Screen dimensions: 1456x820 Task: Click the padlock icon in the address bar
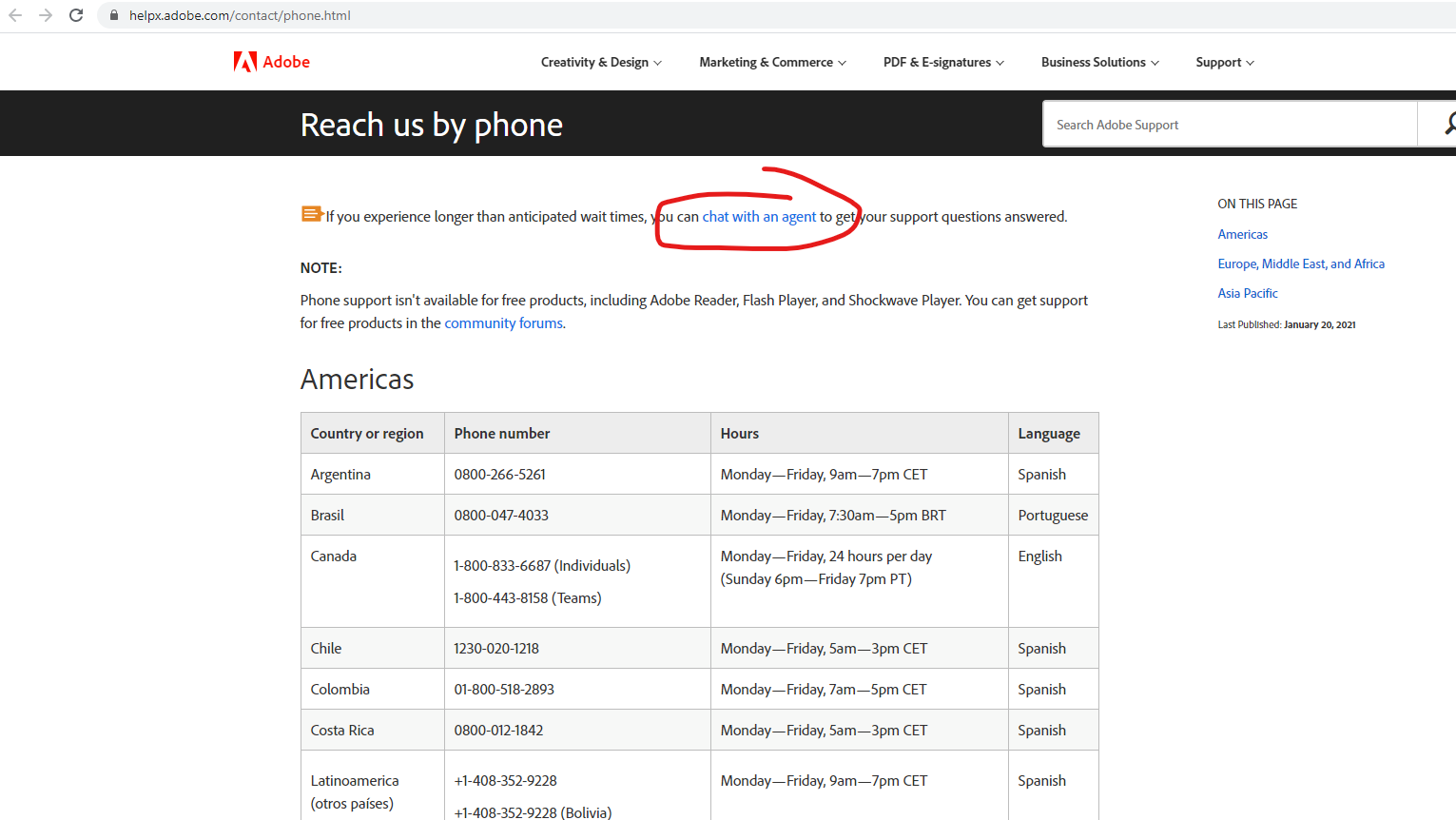coord(113,15)
